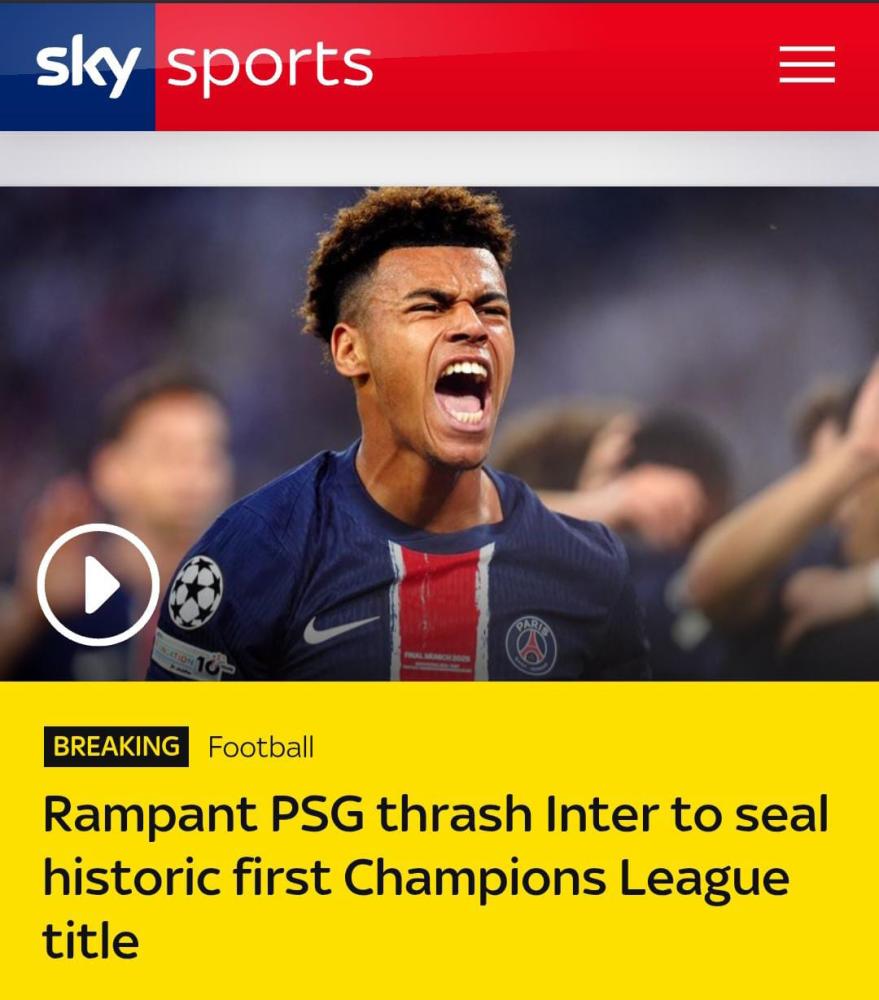Click empty red area of header bar
The height and width of the screenshot is (1000, 879).
tap(574, 66)
